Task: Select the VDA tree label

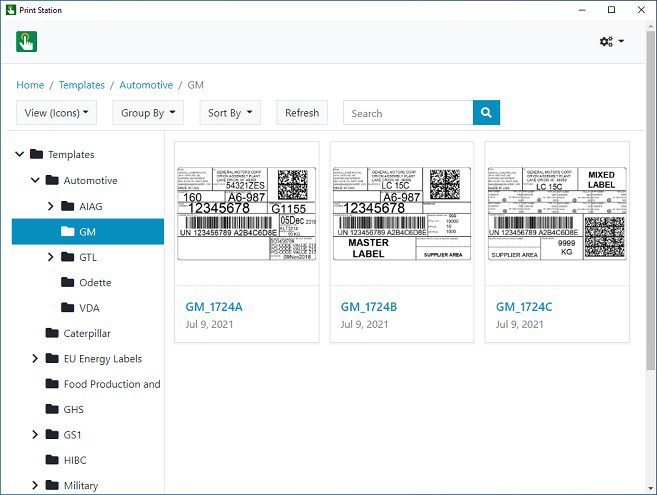Action: (x=89, y=308)
